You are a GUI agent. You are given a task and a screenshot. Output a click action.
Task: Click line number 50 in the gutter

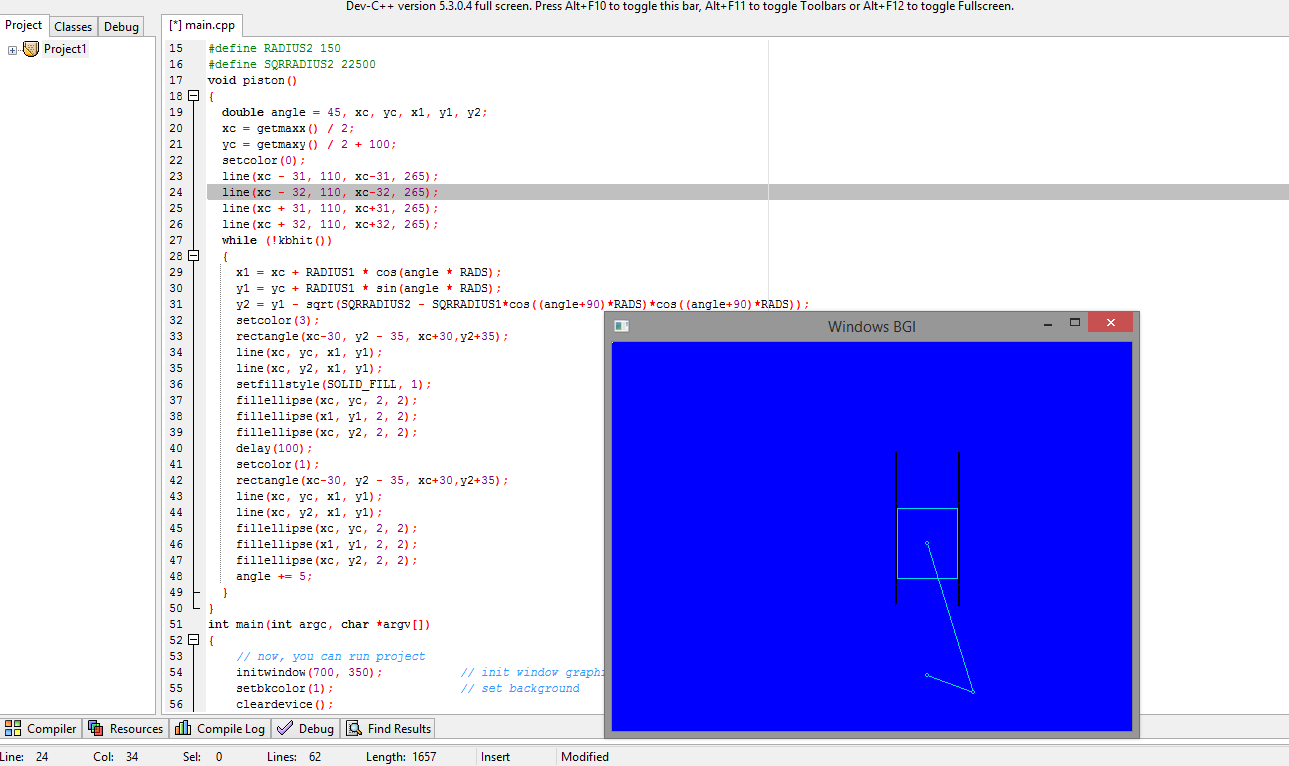(x=176, y=608)
